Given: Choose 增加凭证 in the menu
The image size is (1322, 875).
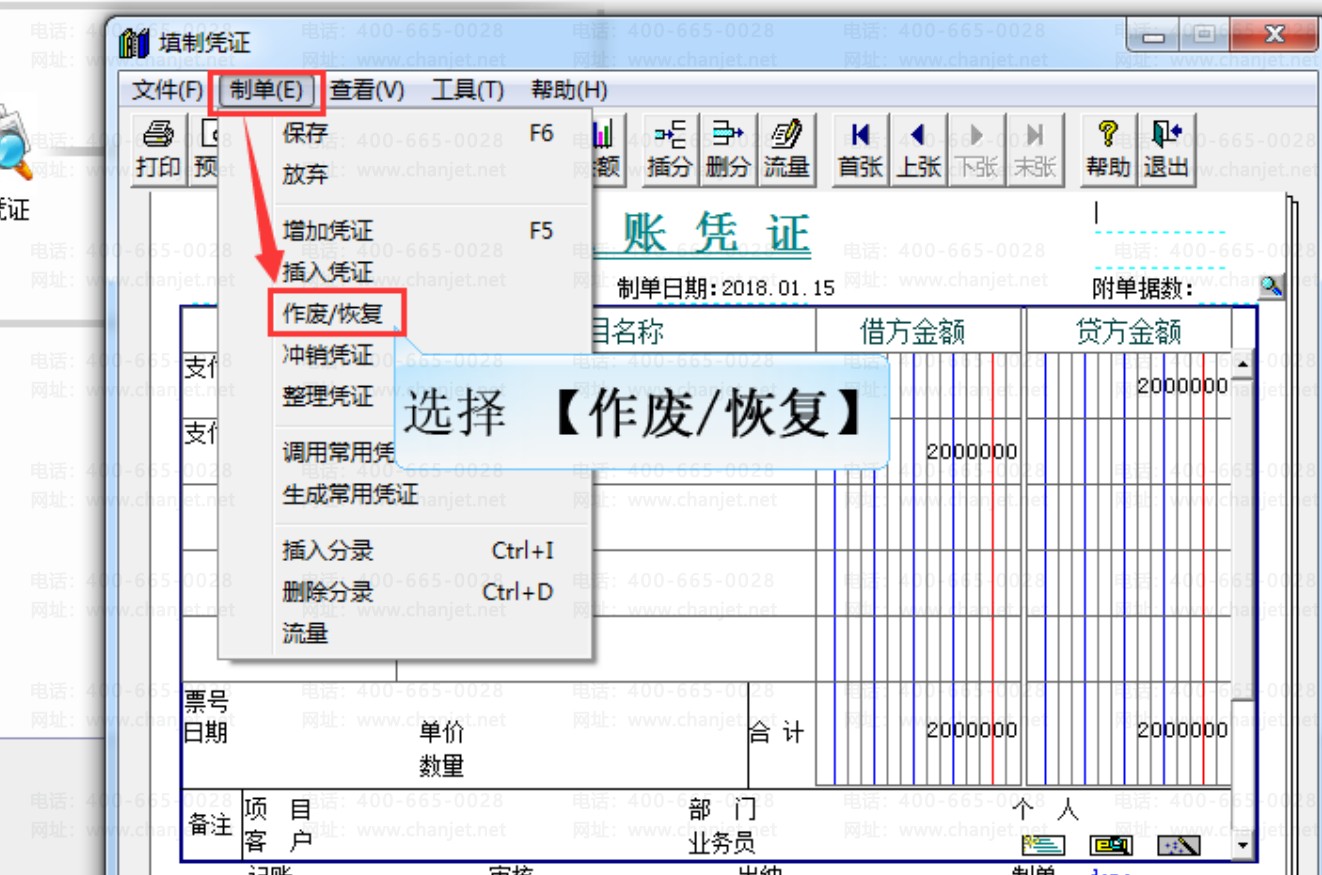Looking at the screenshot, I should pos(406,231).
